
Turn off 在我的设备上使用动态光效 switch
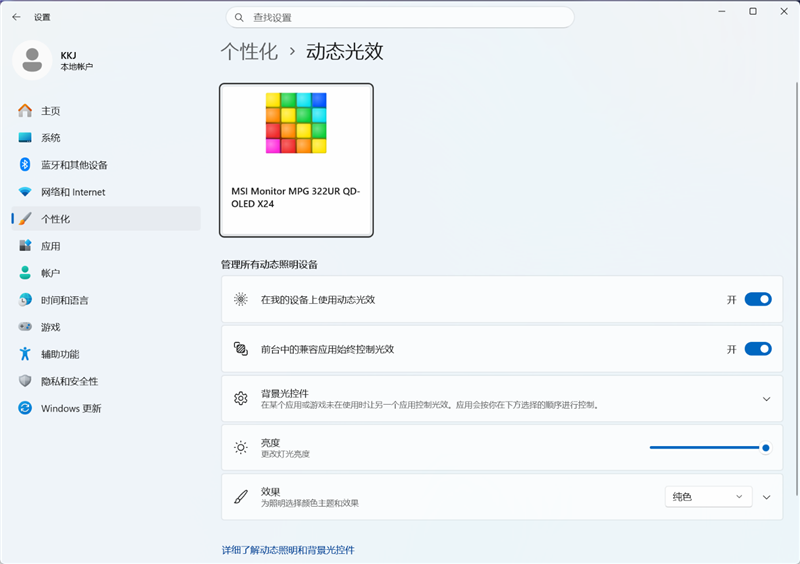(758, 299)
